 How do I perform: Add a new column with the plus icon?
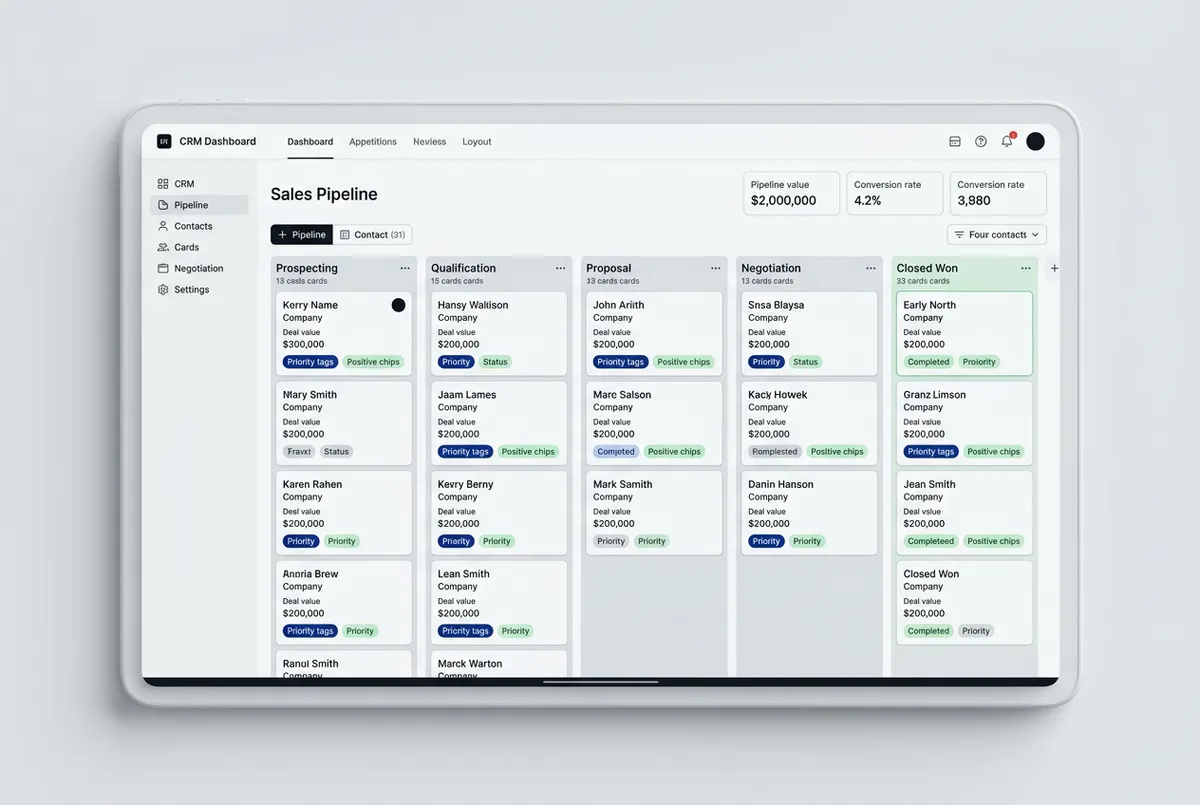click(x=1054, y=268)
